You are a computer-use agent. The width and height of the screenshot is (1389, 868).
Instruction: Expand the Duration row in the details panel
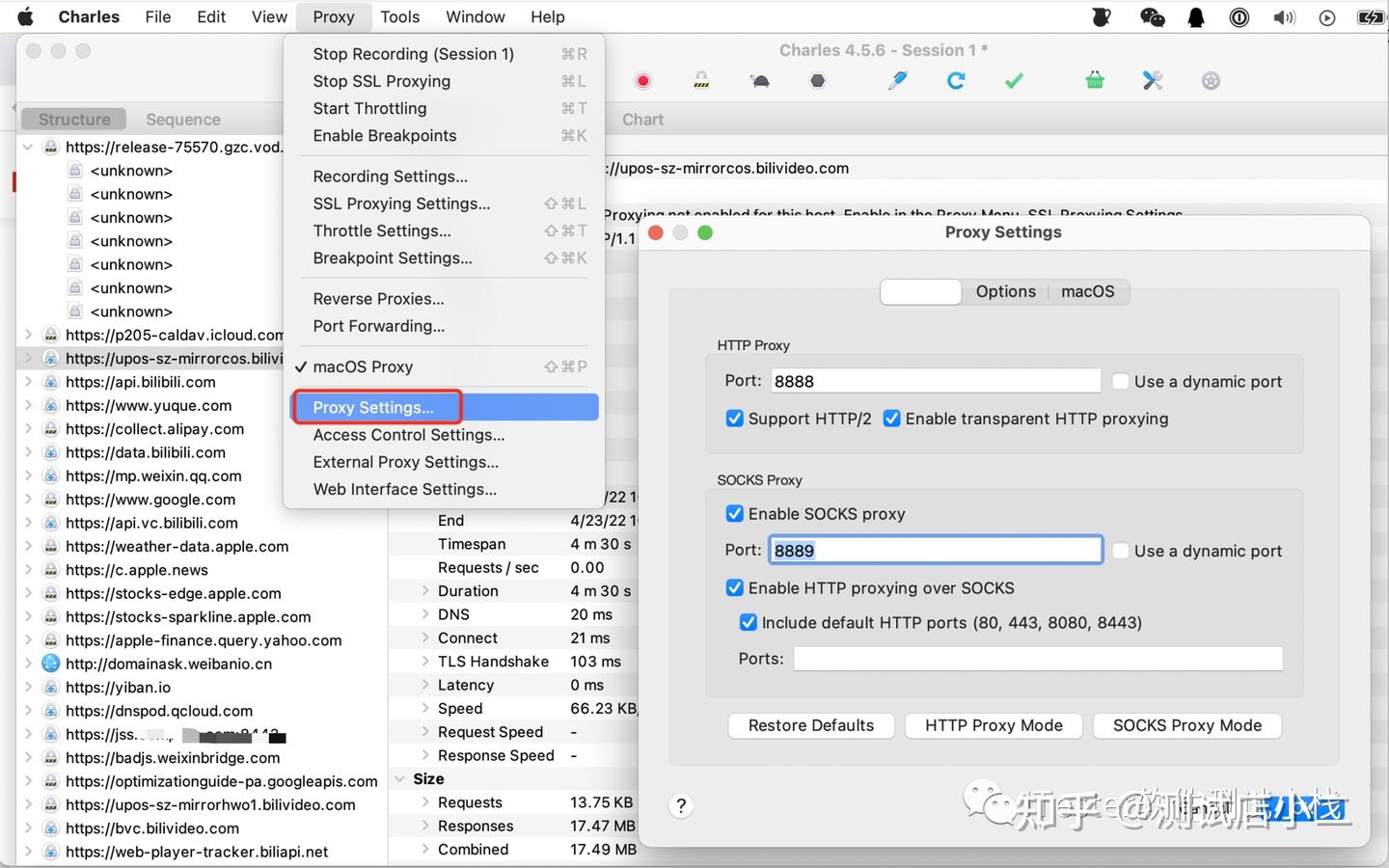click(x=425, y=591)
